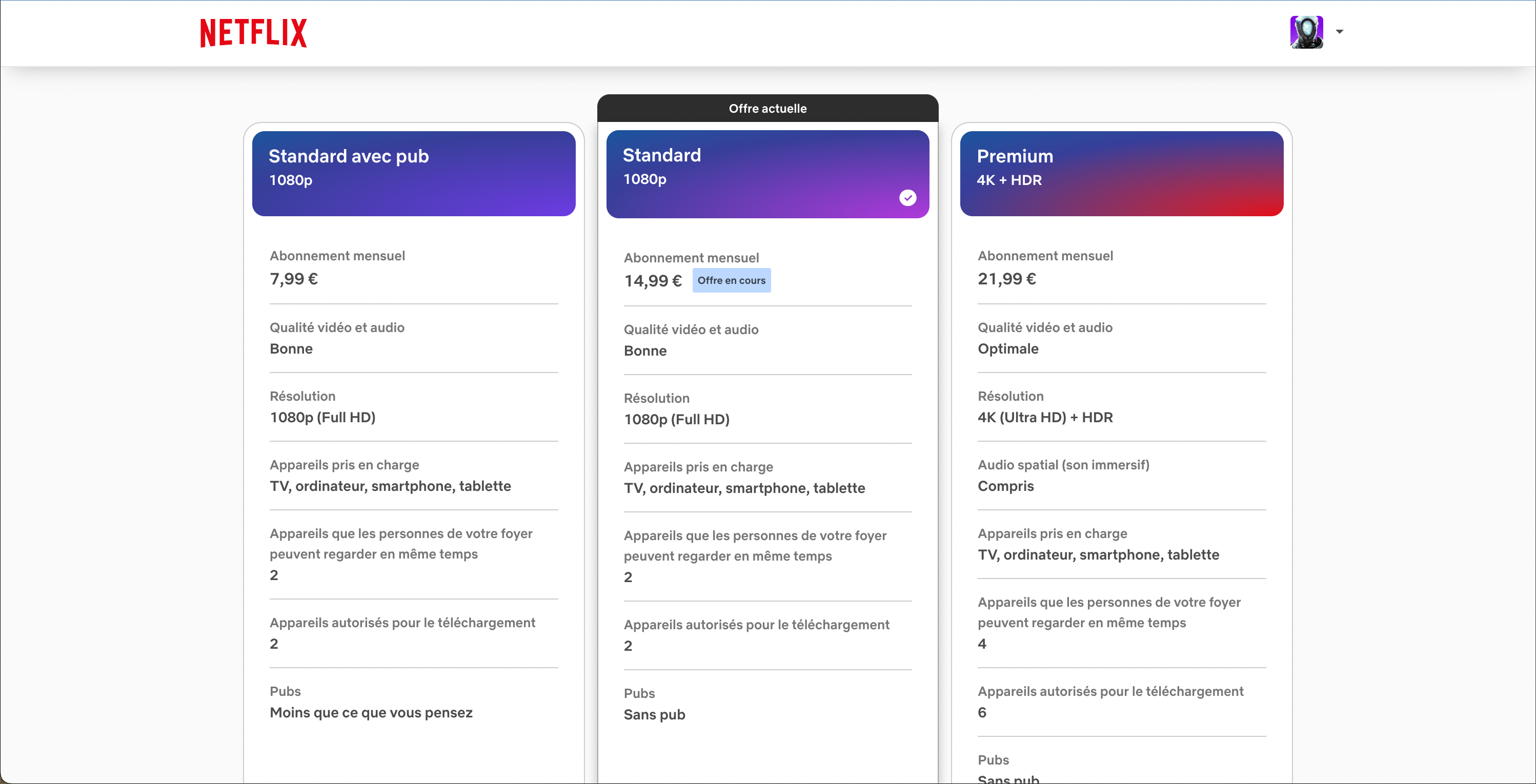The image size is (1536, 784).
Task: Click the Offre actuelle banner
Action: pos(767,109)
